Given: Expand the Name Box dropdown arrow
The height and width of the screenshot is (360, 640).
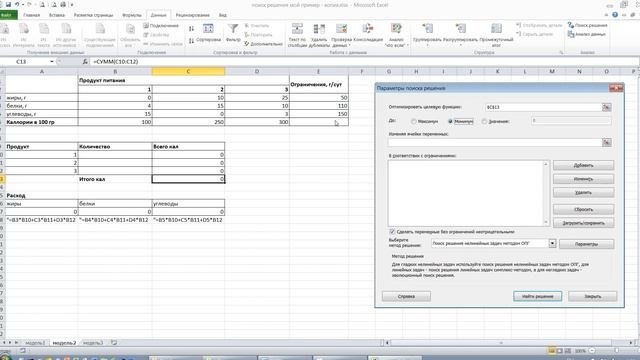Looking at the screenshot, I should coord(52,62).
